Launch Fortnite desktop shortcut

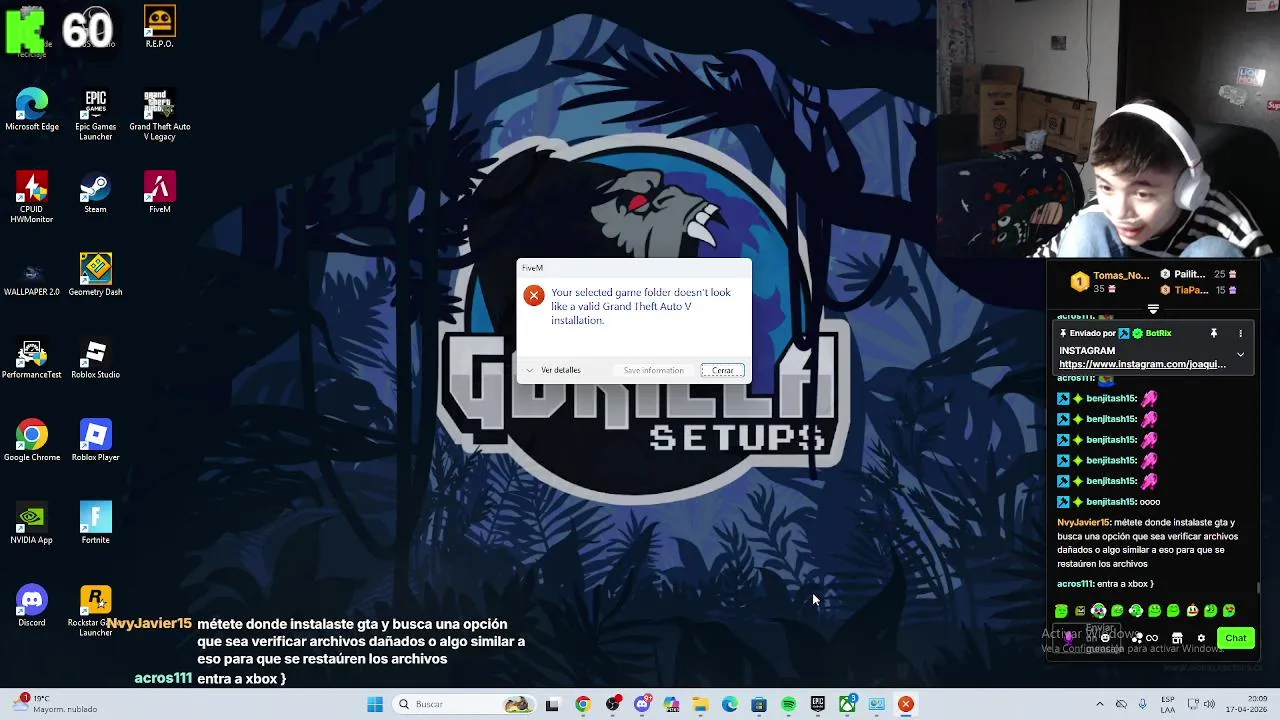(96, 524)
